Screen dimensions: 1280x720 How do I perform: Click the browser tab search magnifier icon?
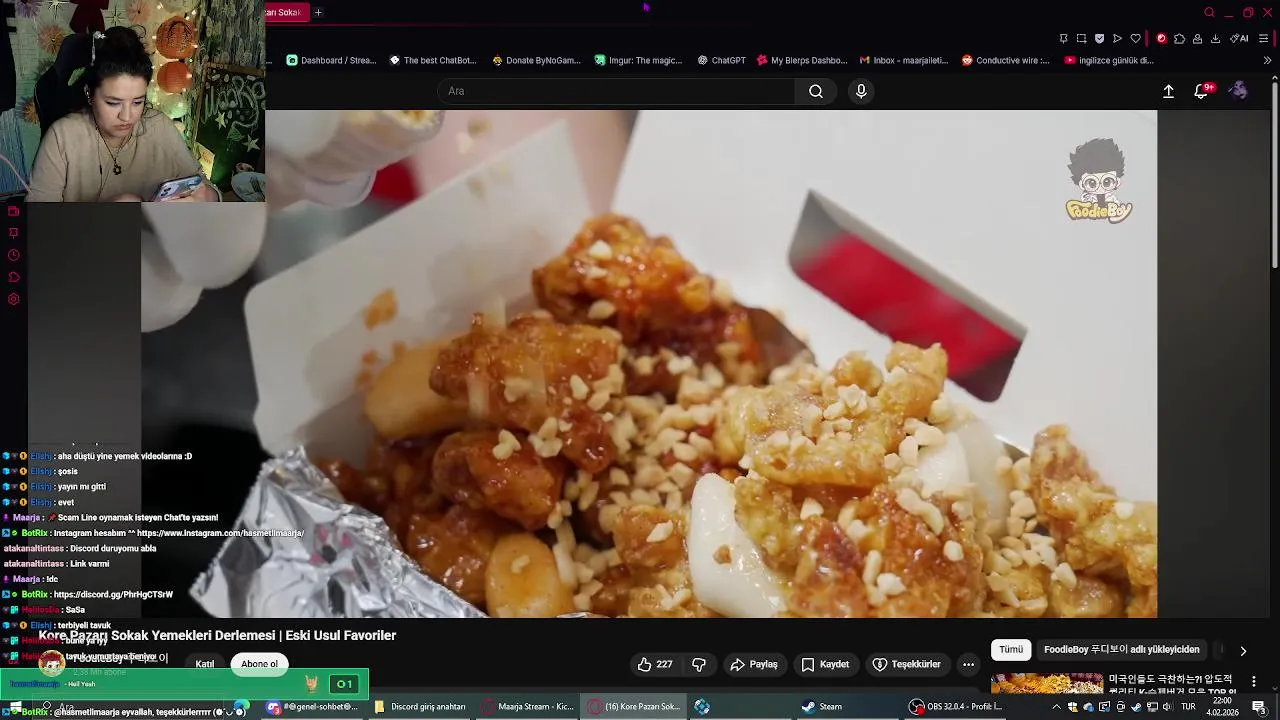pos(1209,12)
